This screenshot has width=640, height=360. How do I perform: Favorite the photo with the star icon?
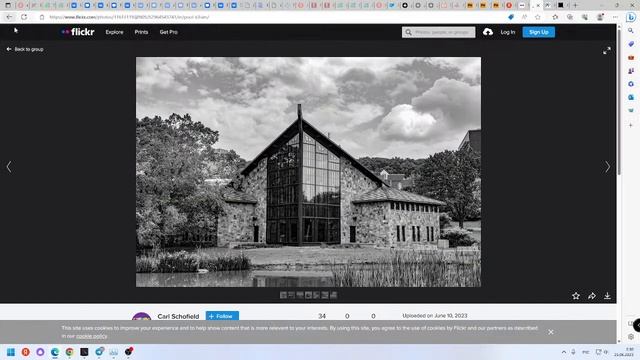click(x=576, y=296)
